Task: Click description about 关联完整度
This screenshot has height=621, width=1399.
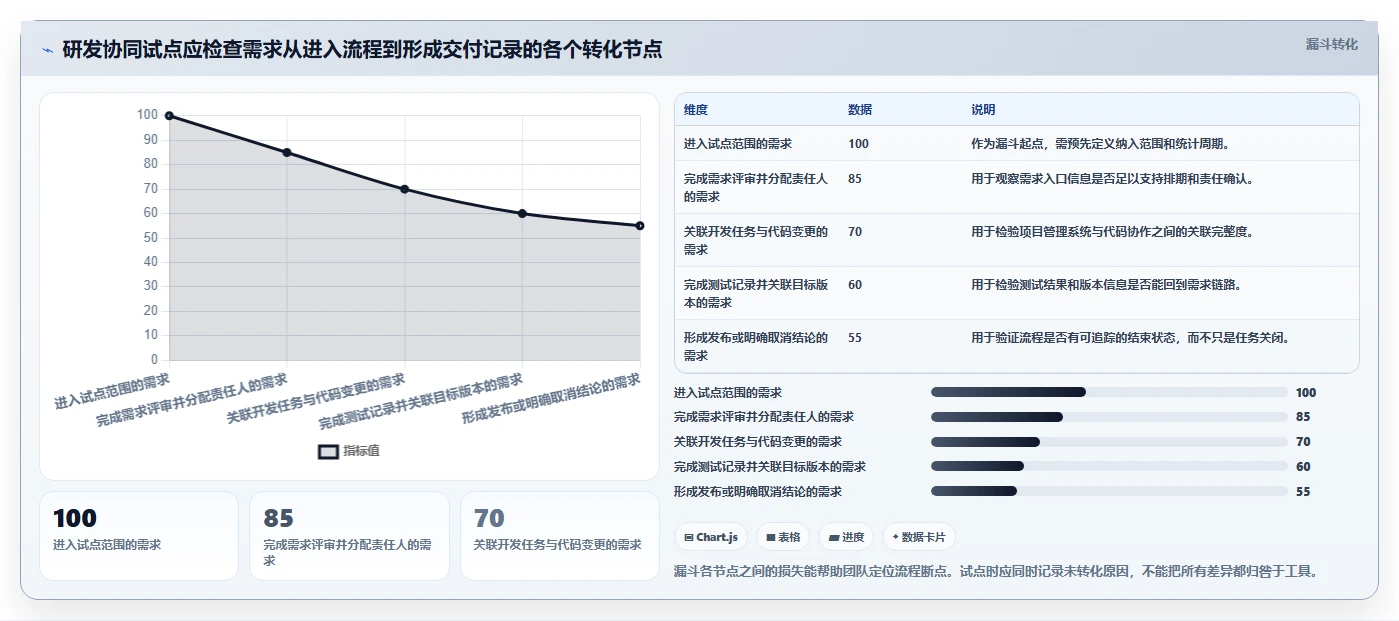Action: pos(1112,232)
